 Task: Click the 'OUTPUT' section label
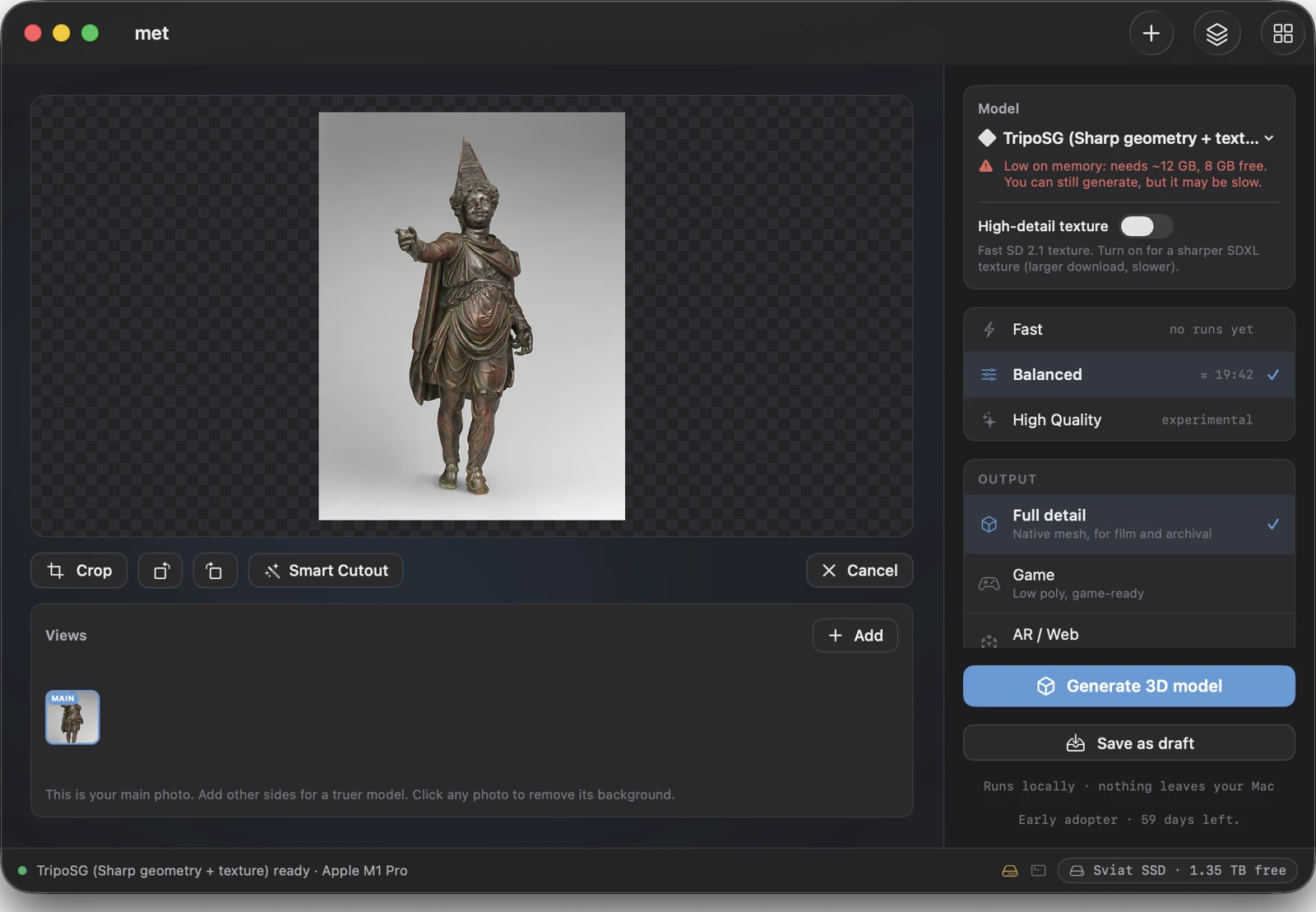click(x=1008, y=479)
